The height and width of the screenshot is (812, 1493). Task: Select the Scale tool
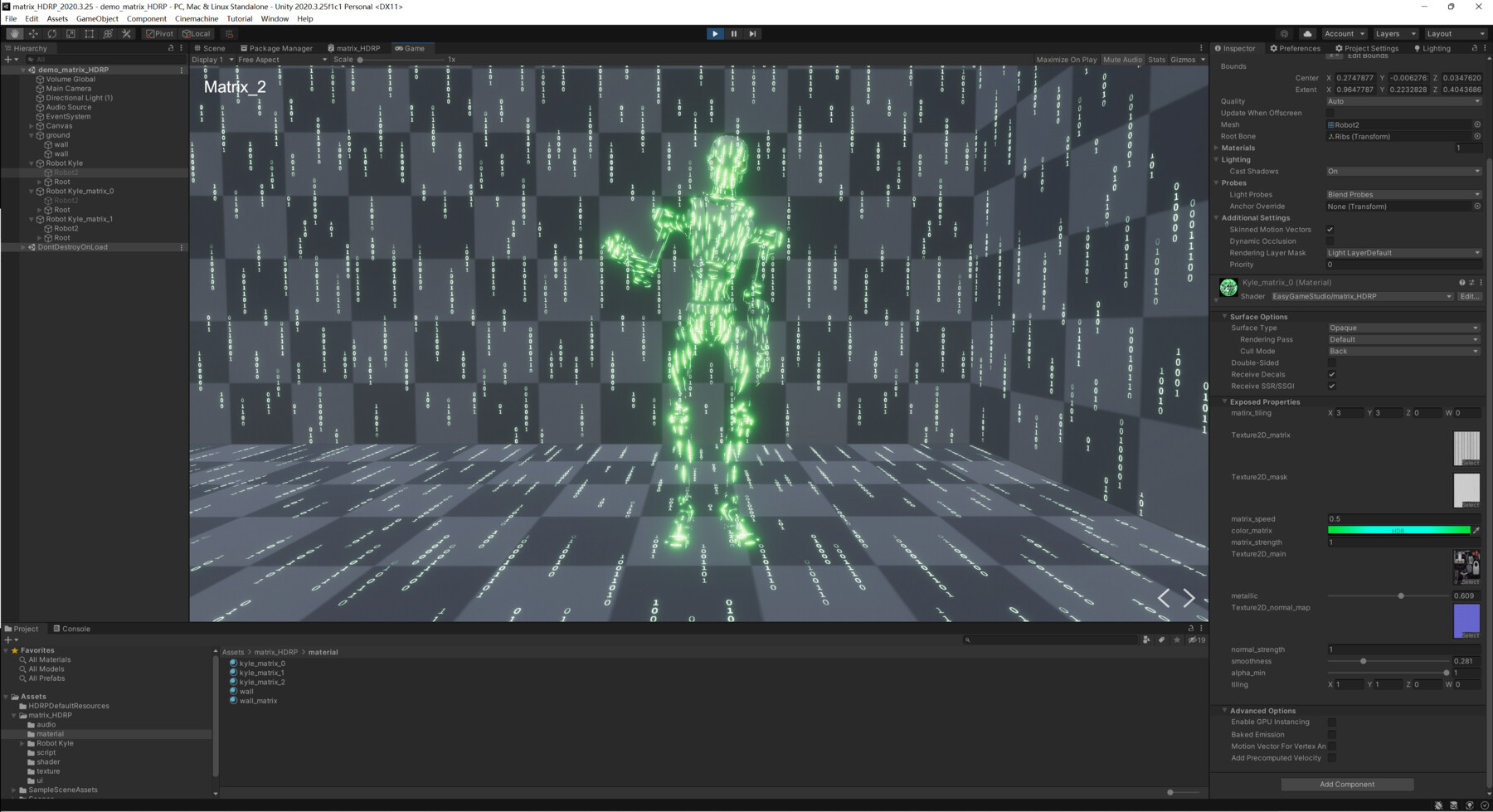click(x=70, y=34)
